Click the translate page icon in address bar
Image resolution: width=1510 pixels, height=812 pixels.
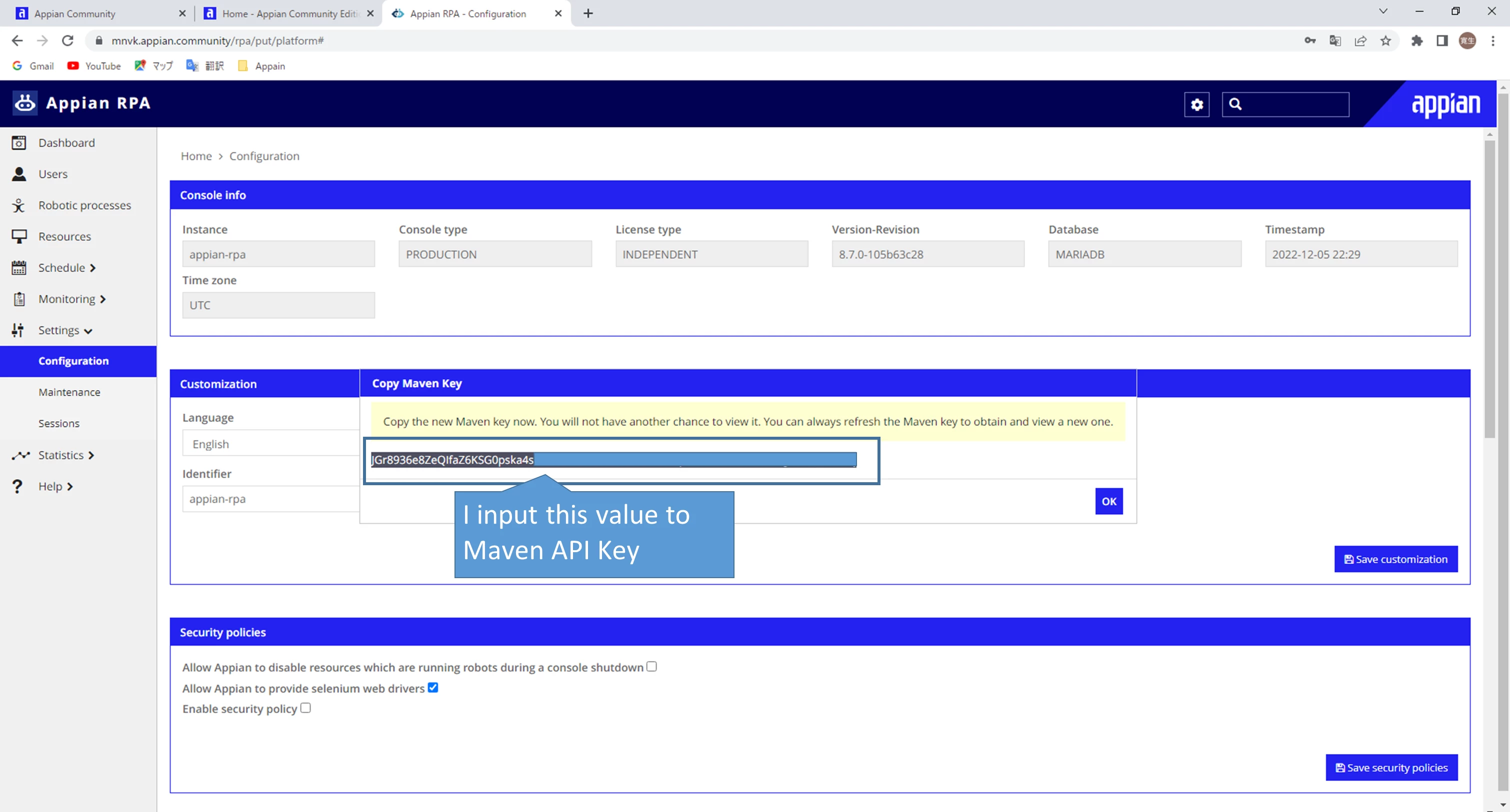pos(1334,40)
